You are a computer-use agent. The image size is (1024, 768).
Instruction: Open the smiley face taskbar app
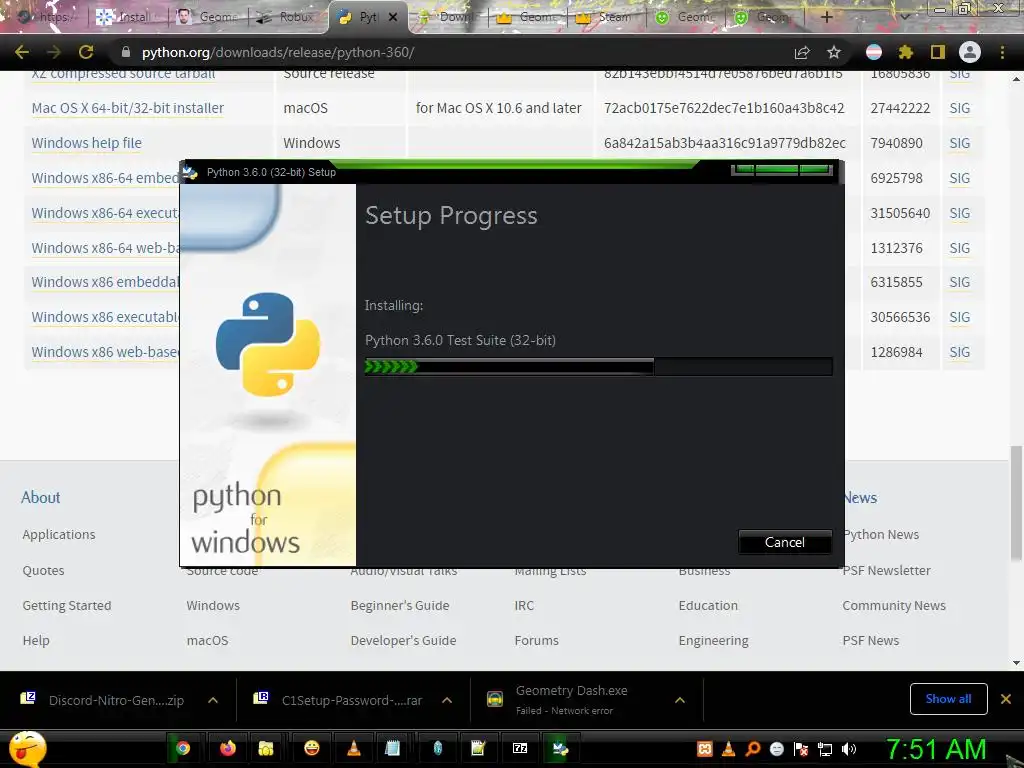(312, 748)
